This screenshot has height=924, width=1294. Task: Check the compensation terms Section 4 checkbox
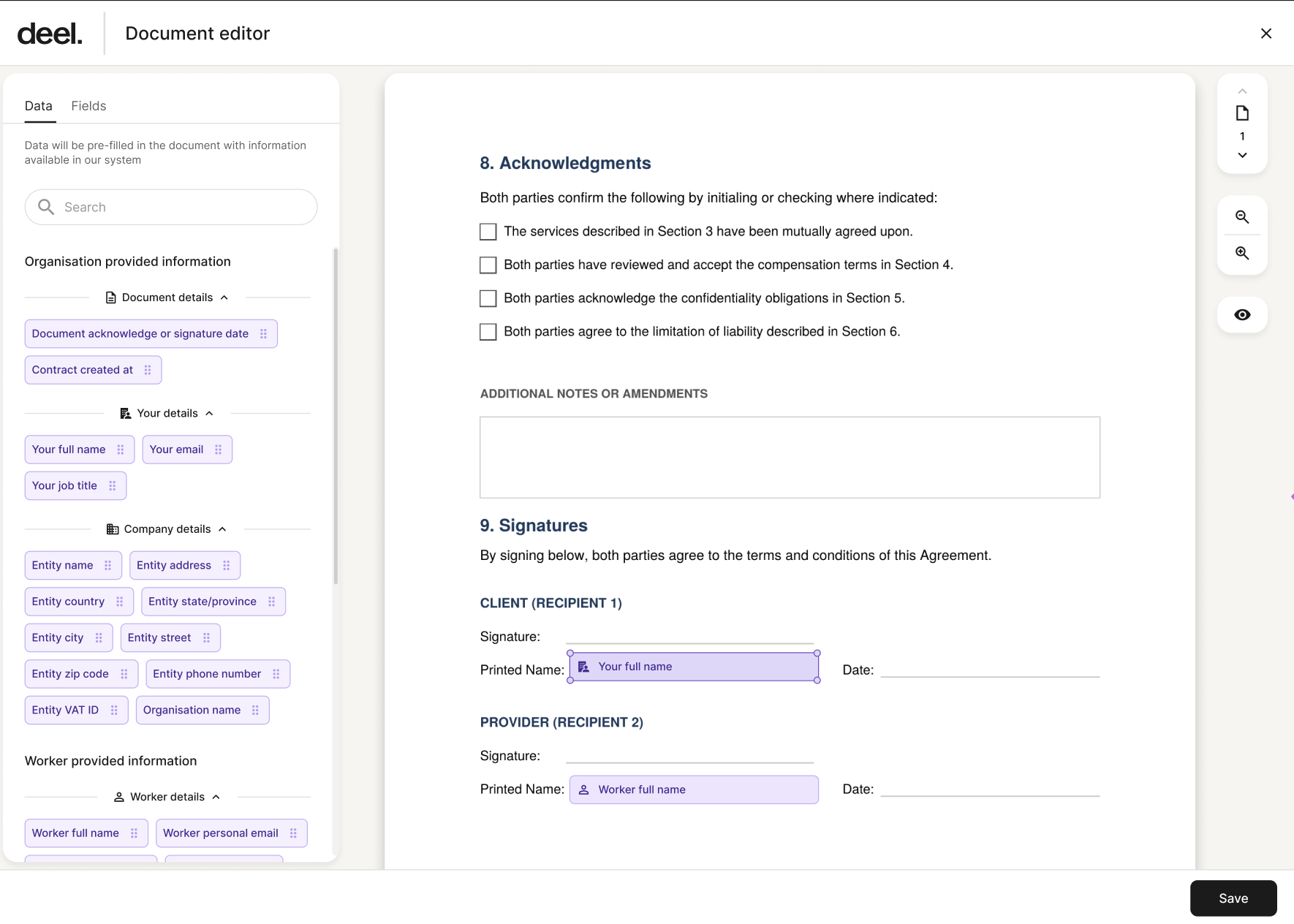point(488,265)
